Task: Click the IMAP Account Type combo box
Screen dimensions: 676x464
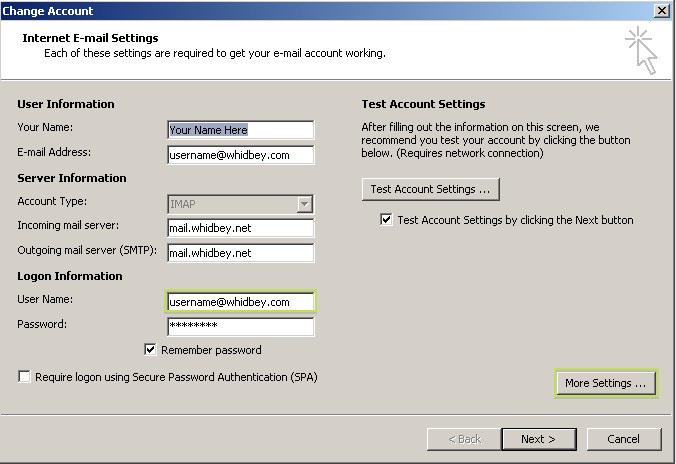Action: [x=241, y=204]
